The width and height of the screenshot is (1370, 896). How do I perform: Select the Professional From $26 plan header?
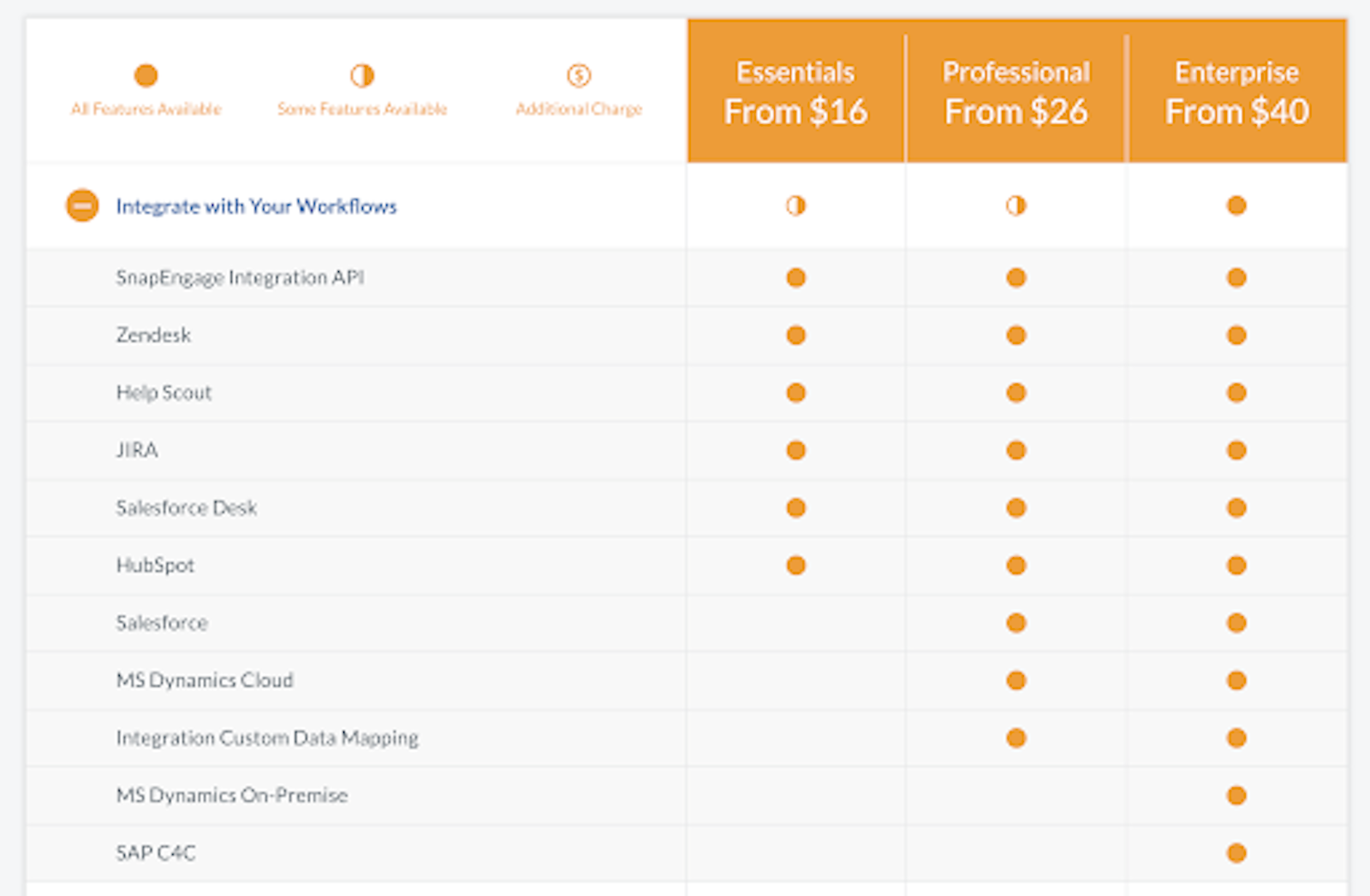1016,92
